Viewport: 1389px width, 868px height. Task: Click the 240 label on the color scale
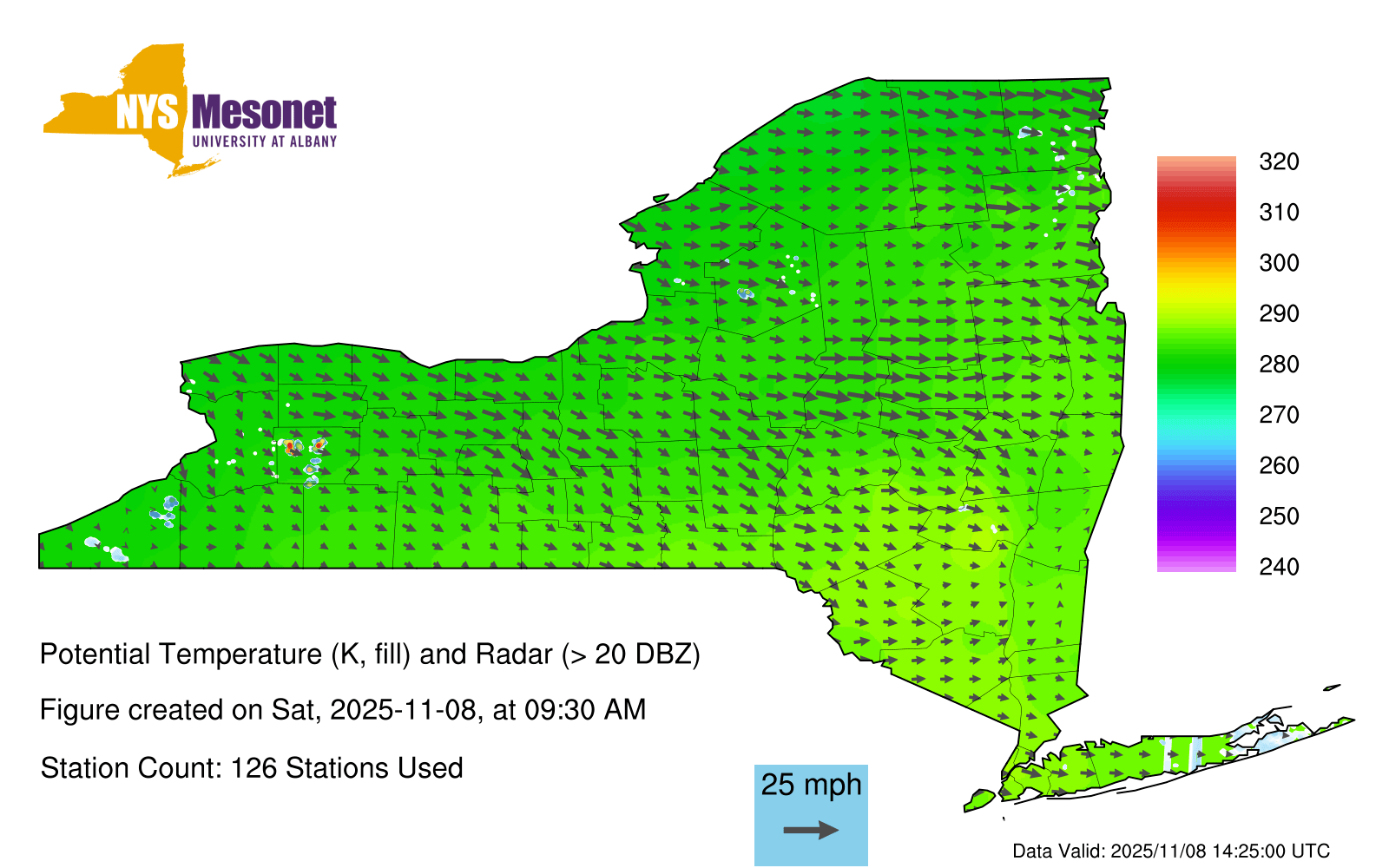click(x=1279, y=567)
